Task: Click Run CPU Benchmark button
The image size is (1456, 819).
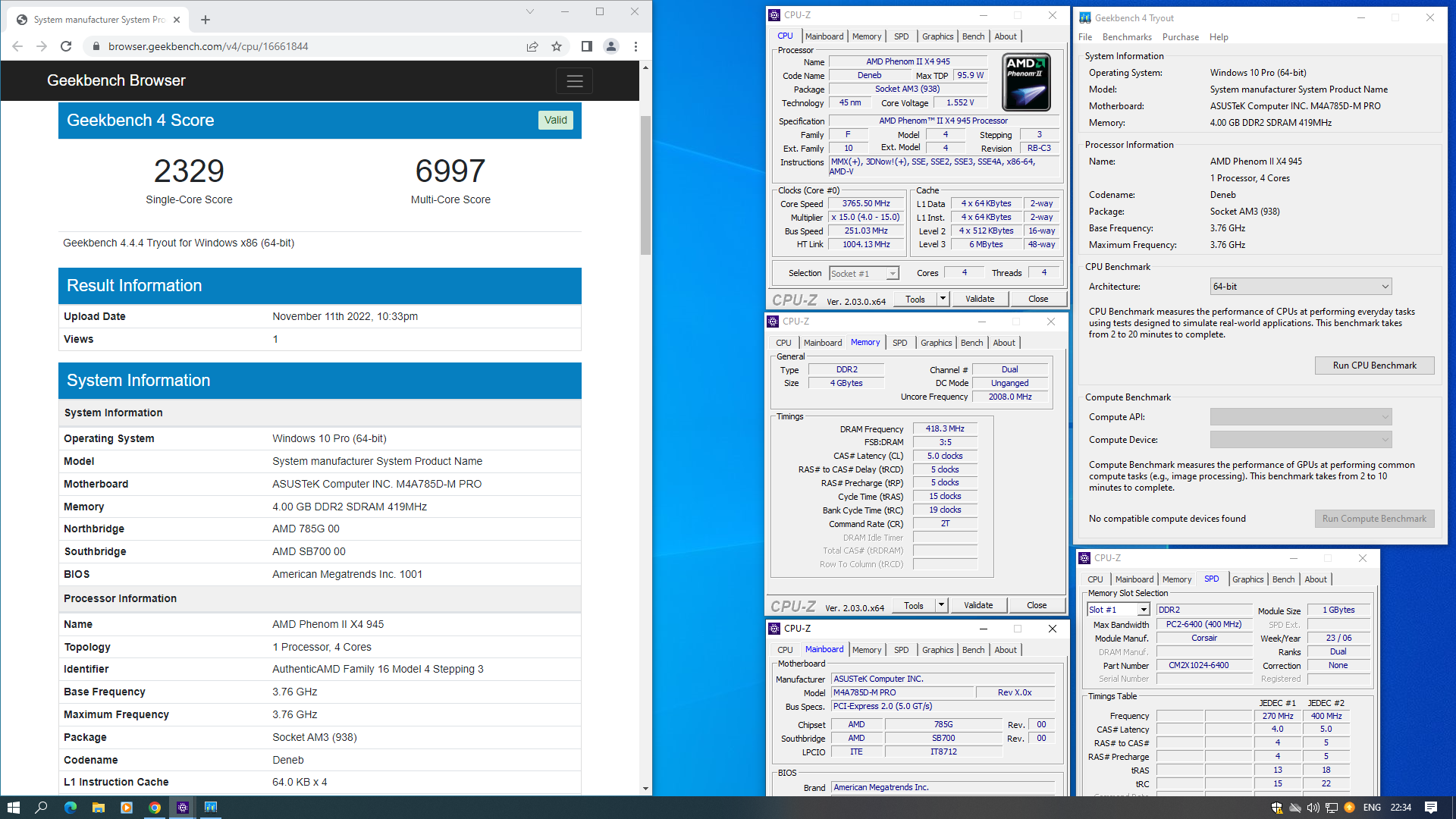Action: 1374,366
